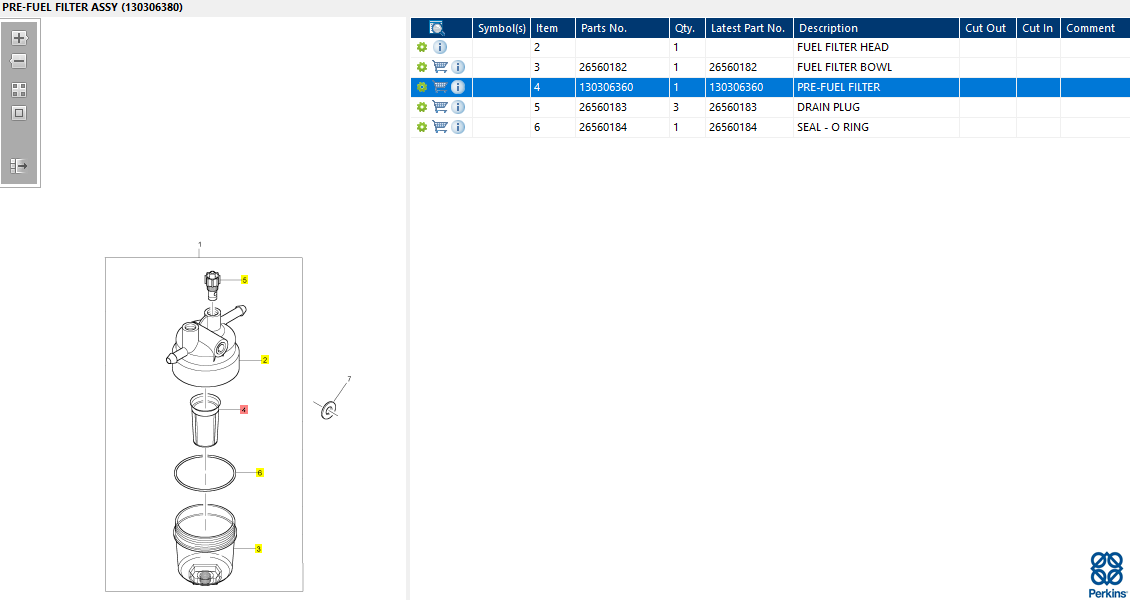Screen dimensions: 1130x600
Task: Sort by the Item column header
Action: (x=553, y=28)
